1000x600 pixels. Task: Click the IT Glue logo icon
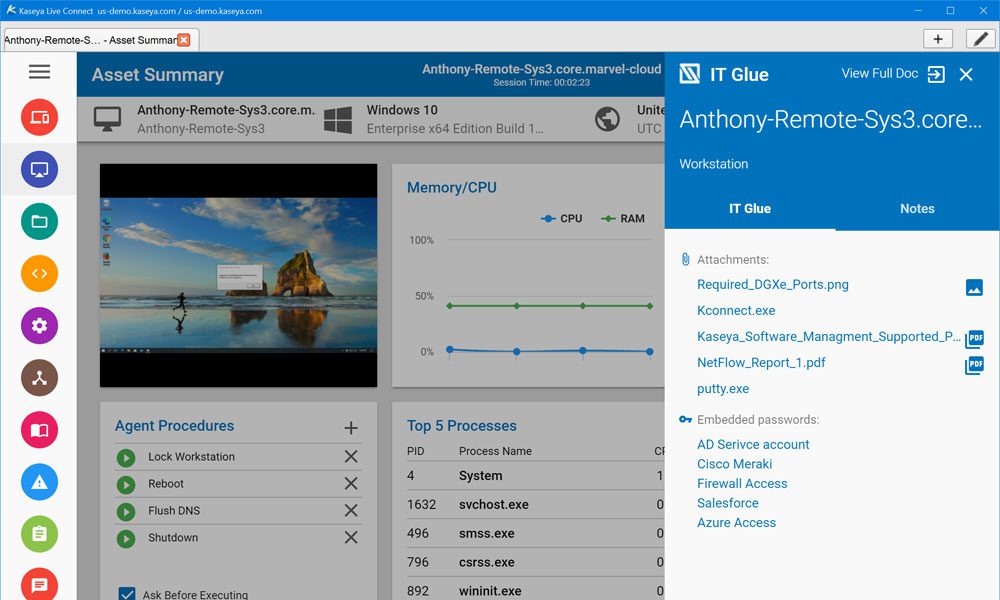point(689,74)
